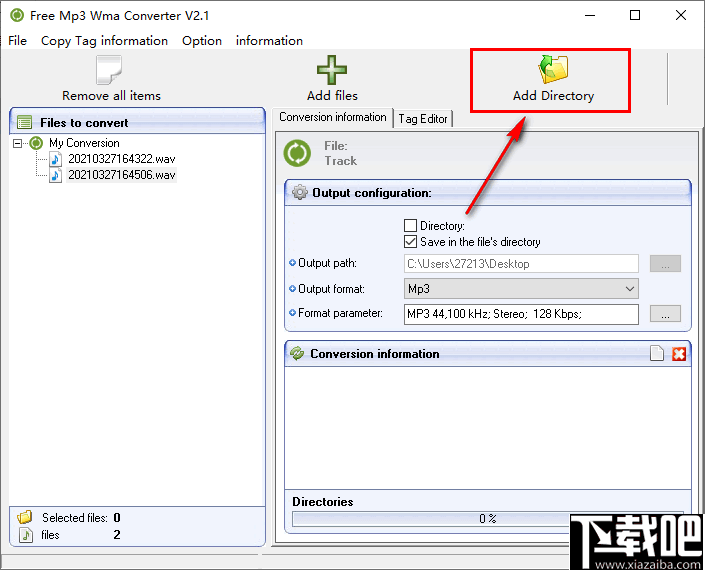Click the Output format label
Image resolution: width=705 pixels, height=570 pixels.
click(x=331, y=289)
